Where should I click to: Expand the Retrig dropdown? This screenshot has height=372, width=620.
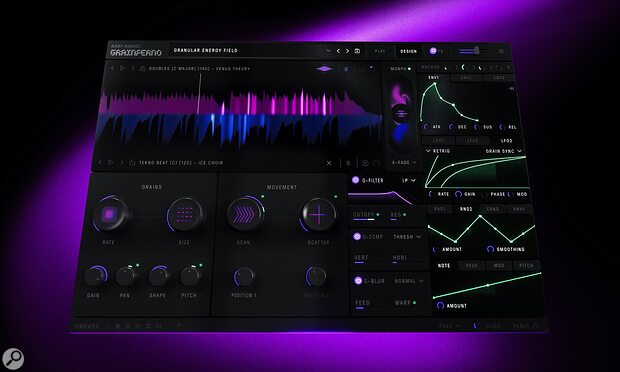[x=437, y=151]
